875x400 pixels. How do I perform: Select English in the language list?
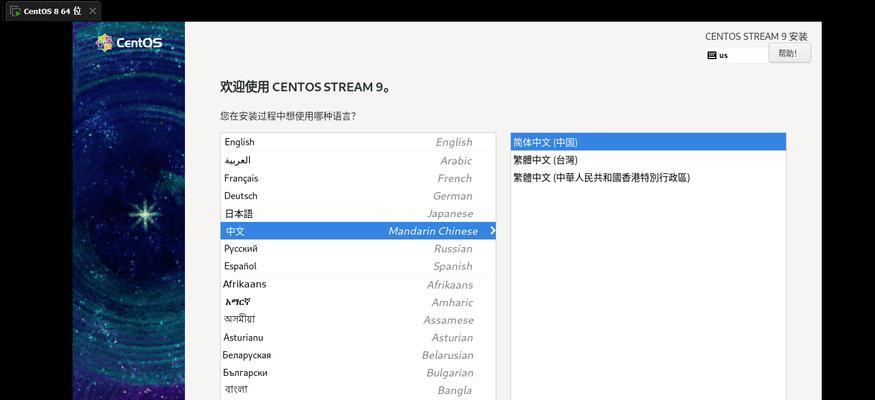(358, 142)
